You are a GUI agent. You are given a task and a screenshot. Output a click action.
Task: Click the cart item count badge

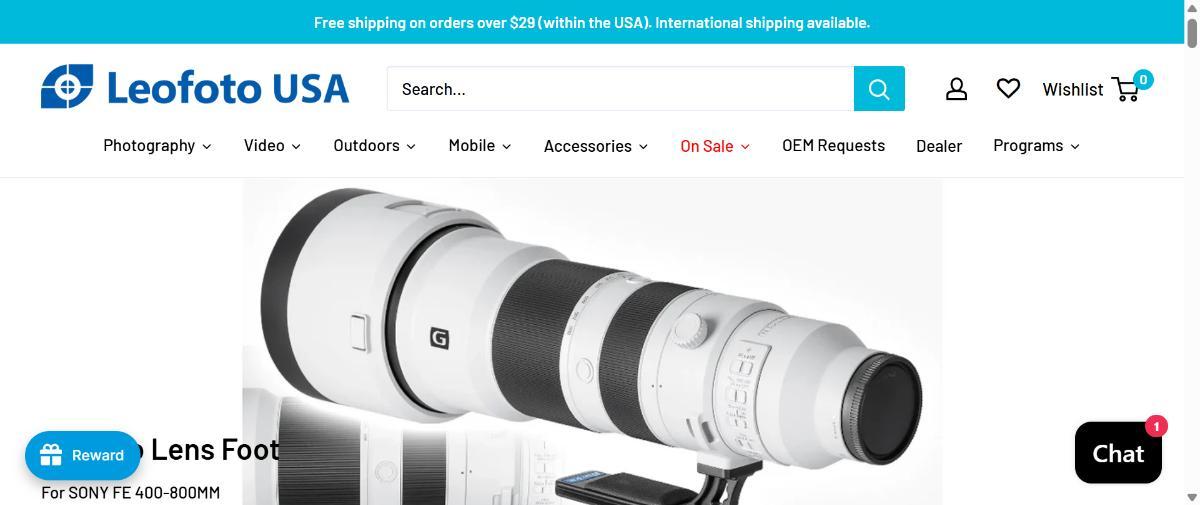point(1143,79)
